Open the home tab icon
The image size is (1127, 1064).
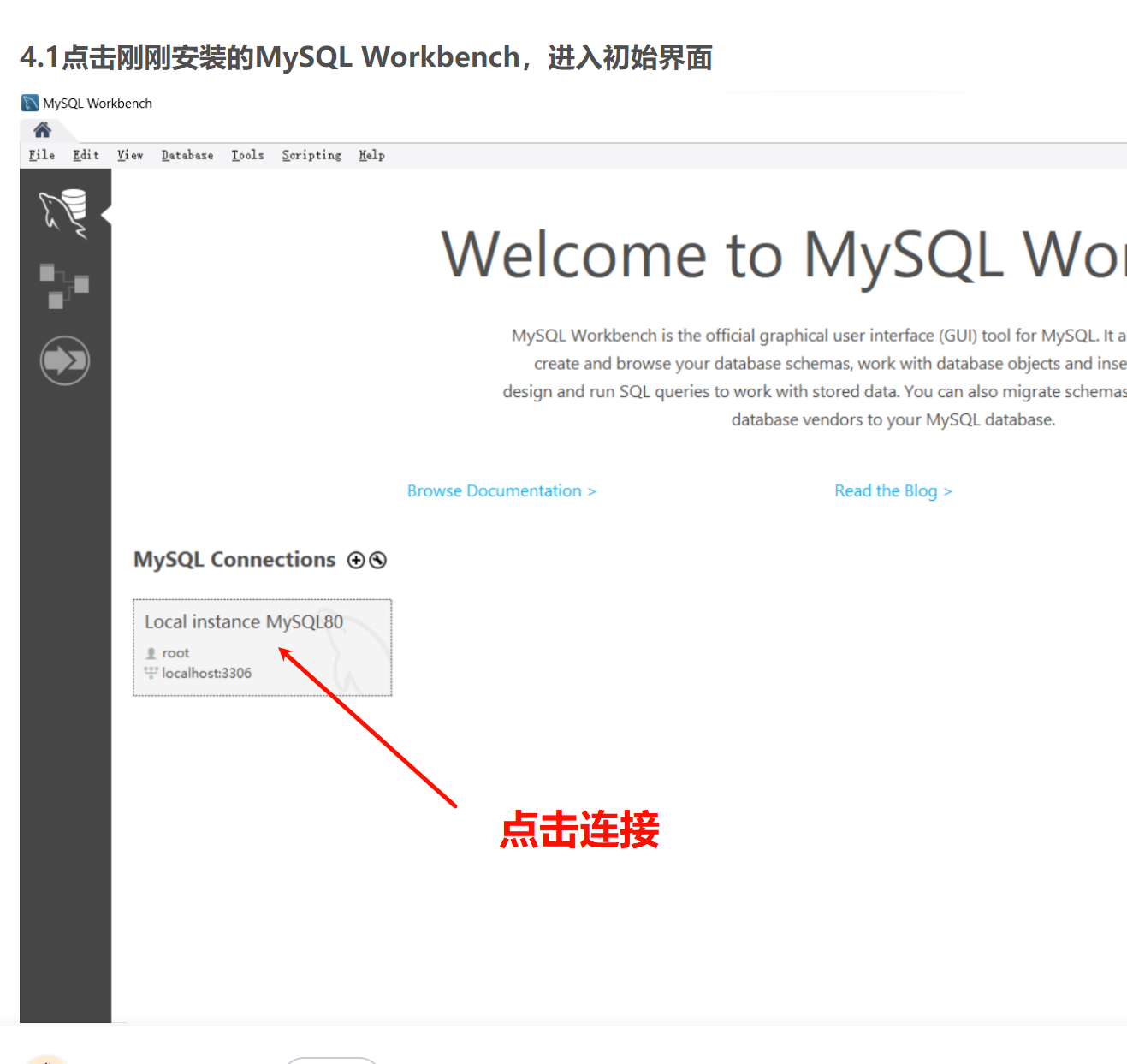pyautogui.click(x=42, y=130)
